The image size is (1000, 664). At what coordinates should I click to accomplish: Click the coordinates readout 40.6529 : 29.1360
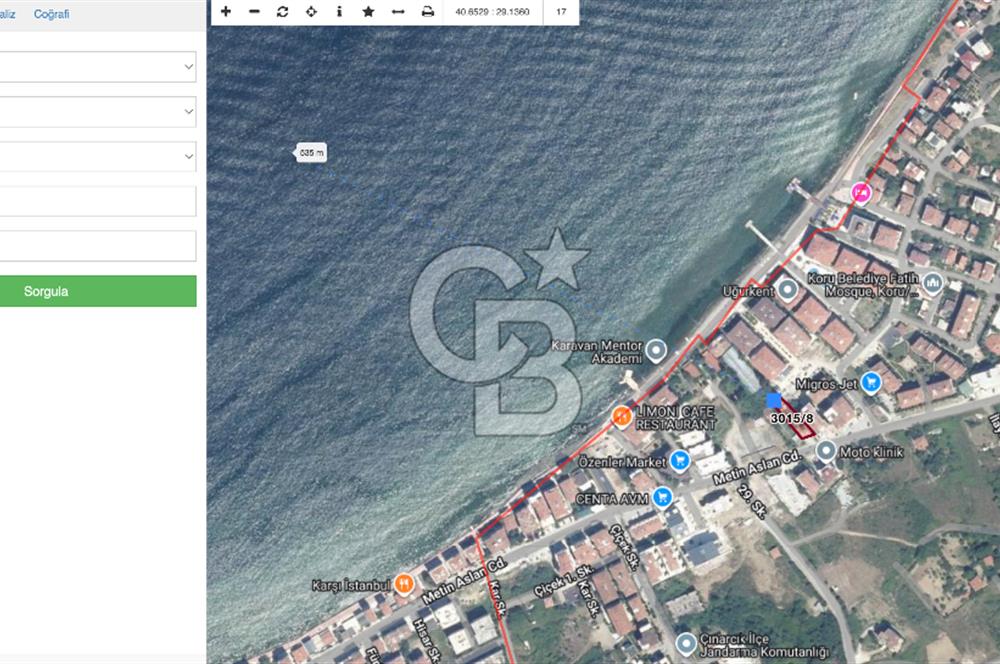coord(492,11)
